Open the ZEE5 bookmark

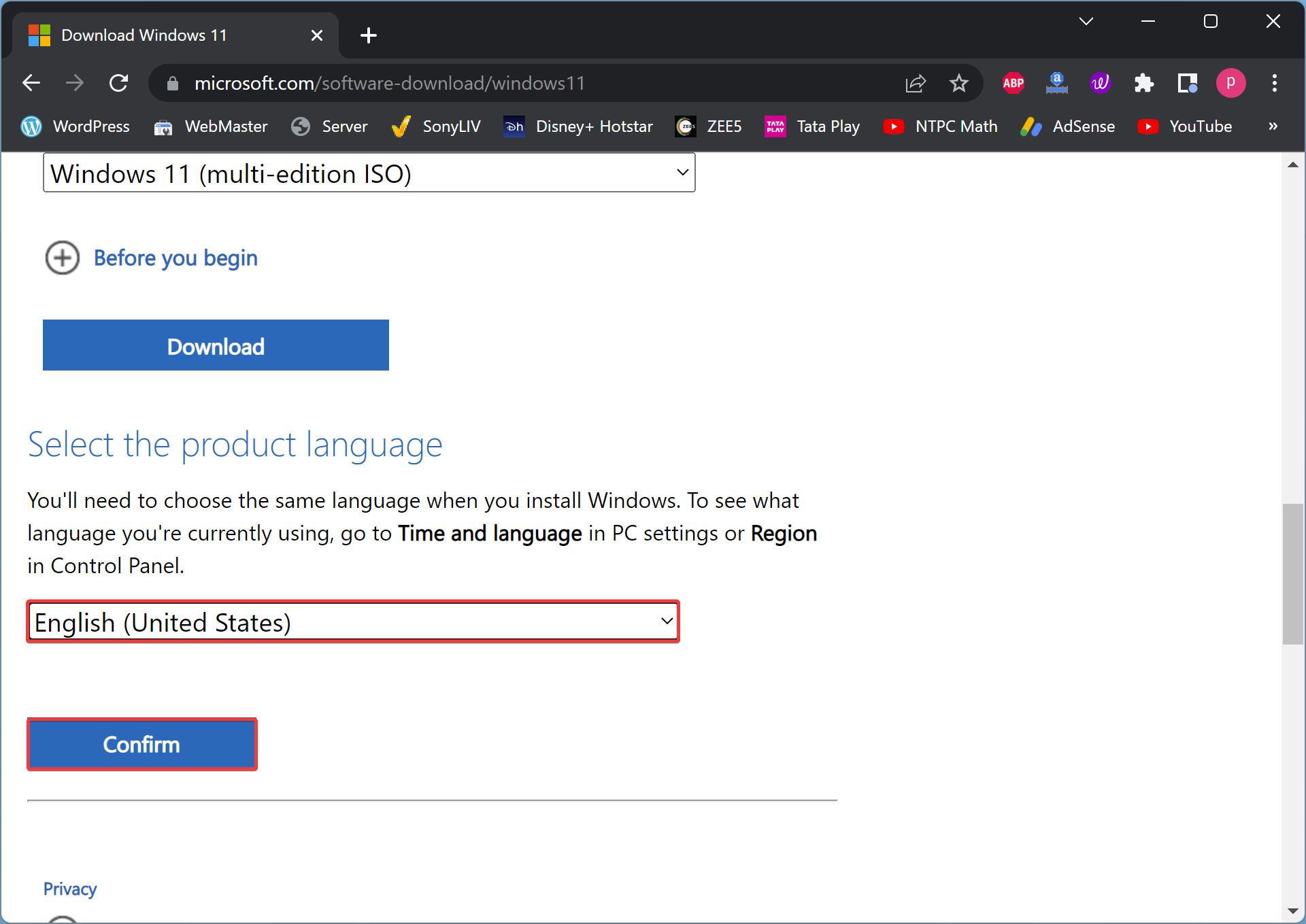pyautogui.click(x=708, y=126)
